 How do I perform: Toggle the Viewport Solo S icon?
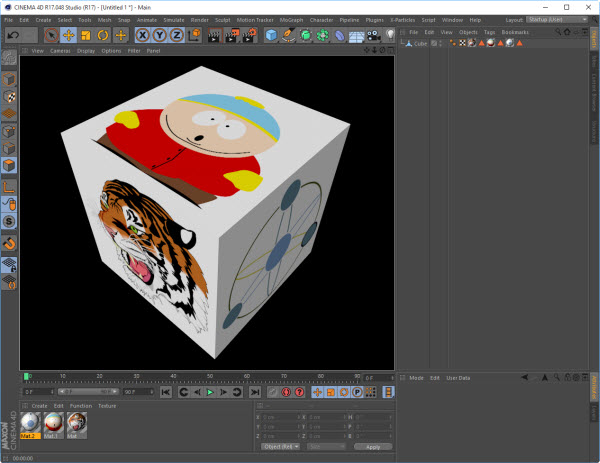(x=9, y=221)
